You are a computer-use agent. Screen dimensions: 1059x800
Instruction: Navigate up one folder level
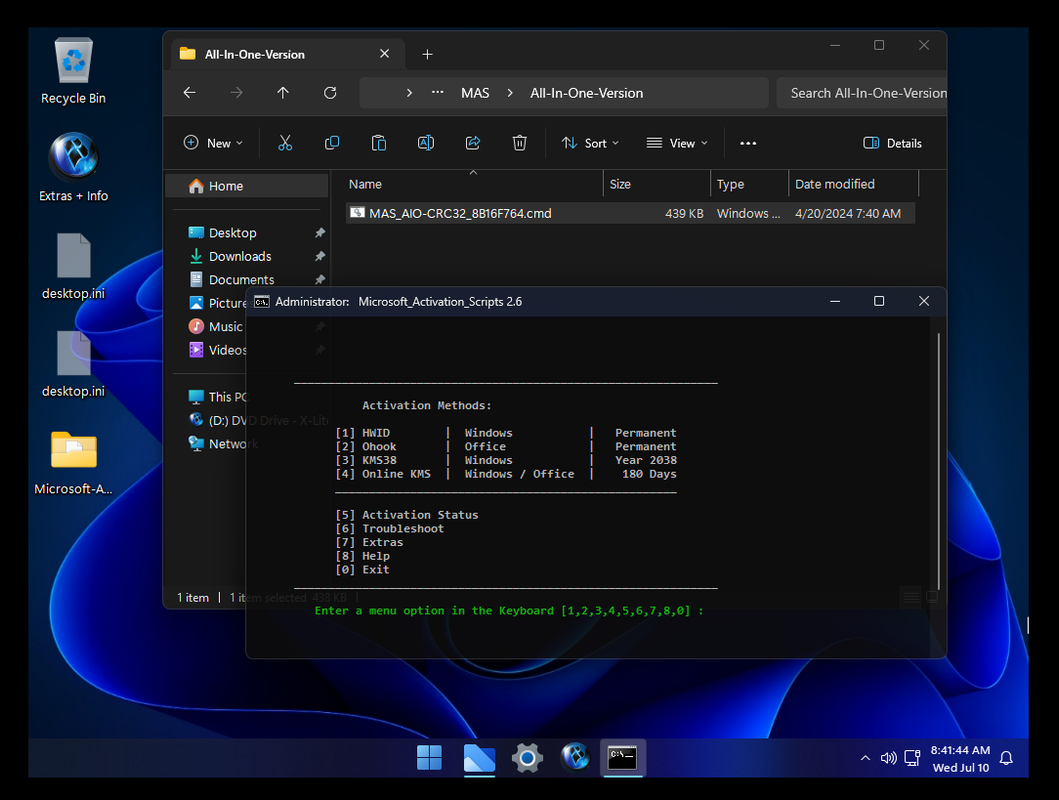(283, 93)
